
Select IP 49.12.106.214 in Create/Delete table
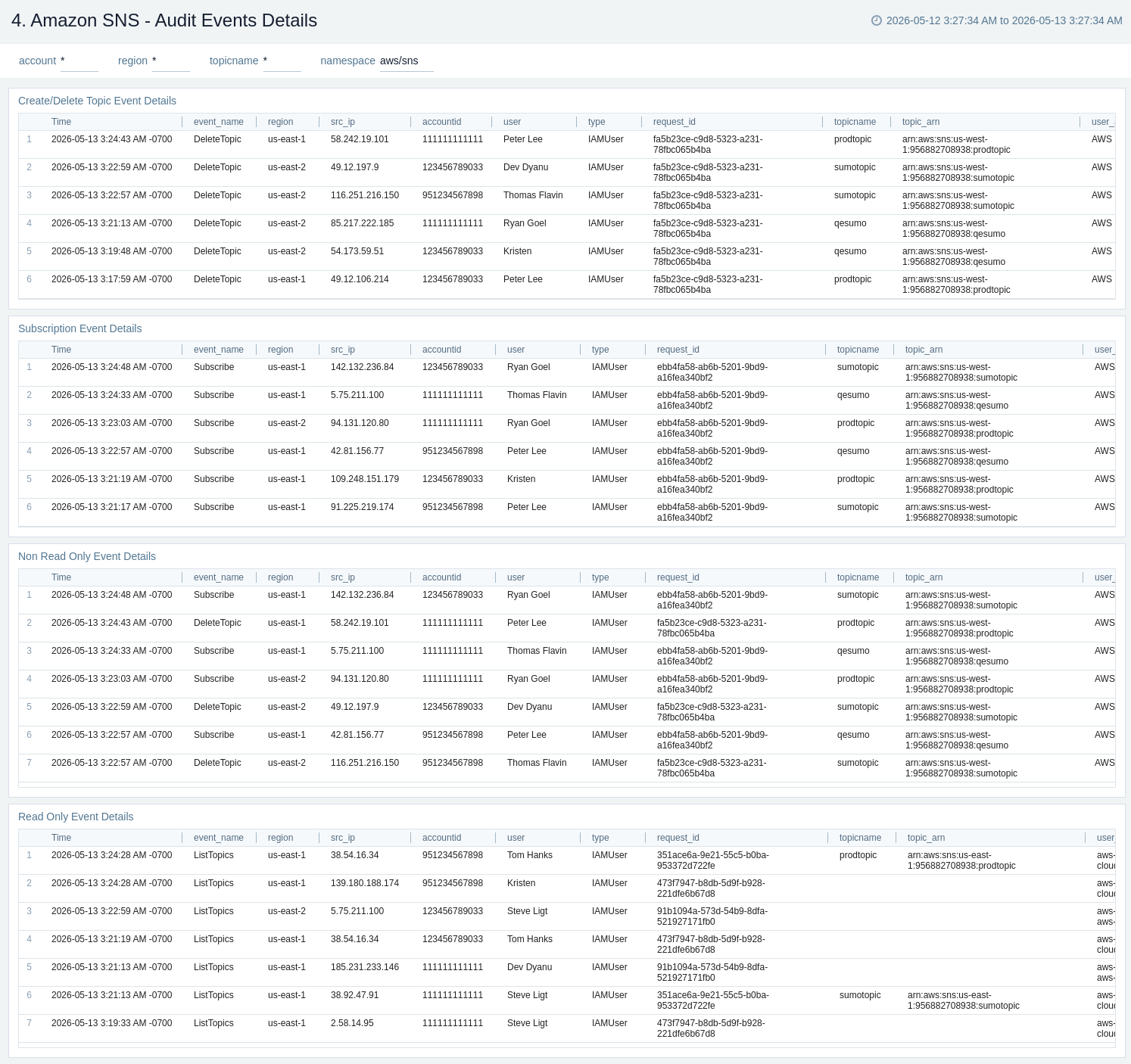tap(360, 279)
